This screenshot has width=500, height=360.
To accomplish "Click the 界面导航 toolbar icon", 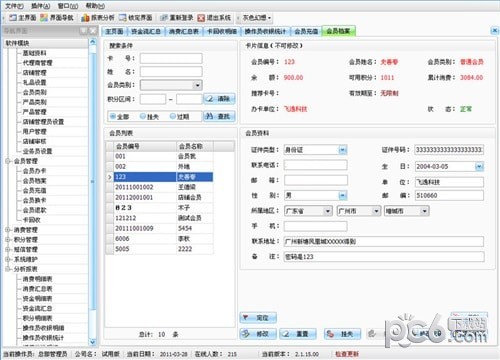I will pyautogui.click(x=44, y=18).
